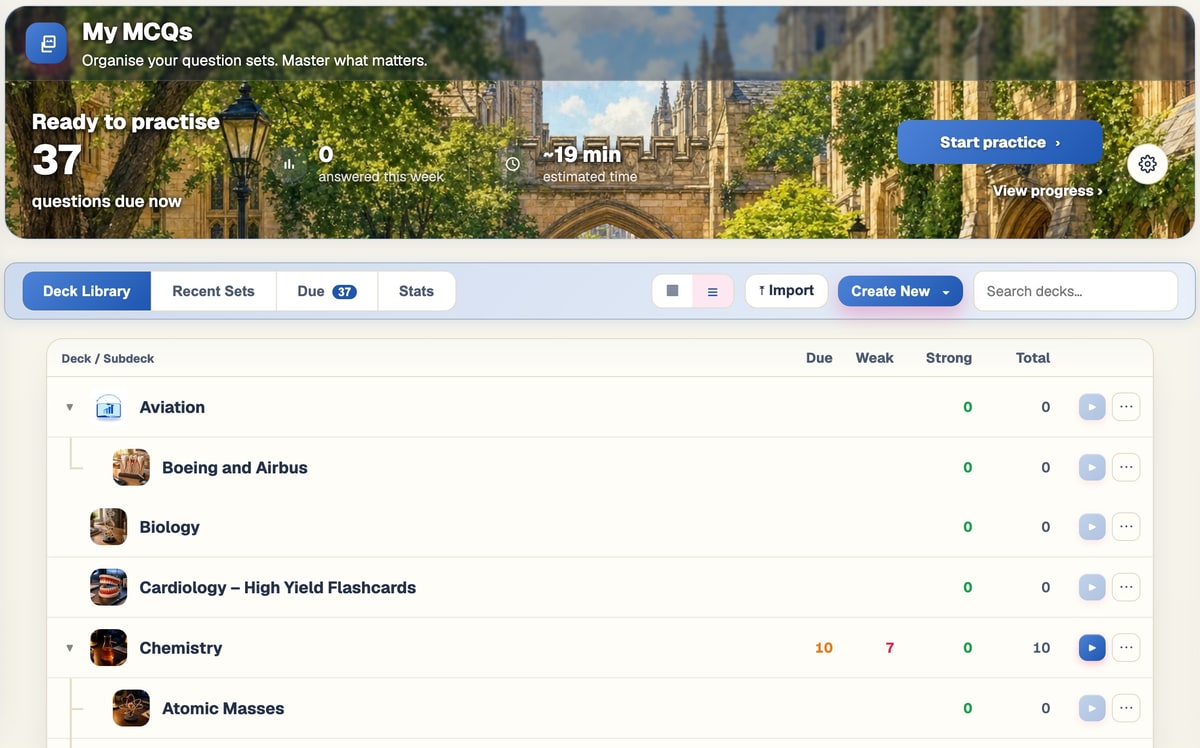Viewport: 1200px width, 748px height.
Task: Click the Search decks input field
Action: (1075, 291)
